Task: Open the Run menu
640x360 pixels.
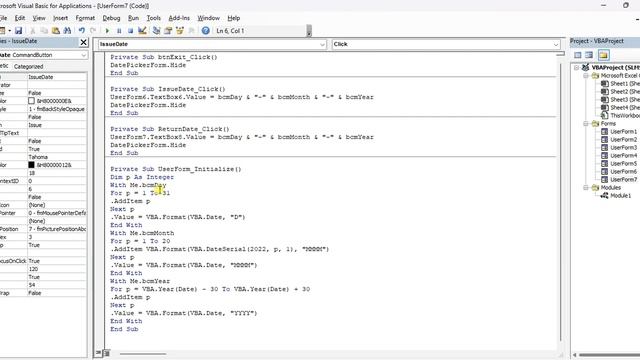Action: [133, 18]
